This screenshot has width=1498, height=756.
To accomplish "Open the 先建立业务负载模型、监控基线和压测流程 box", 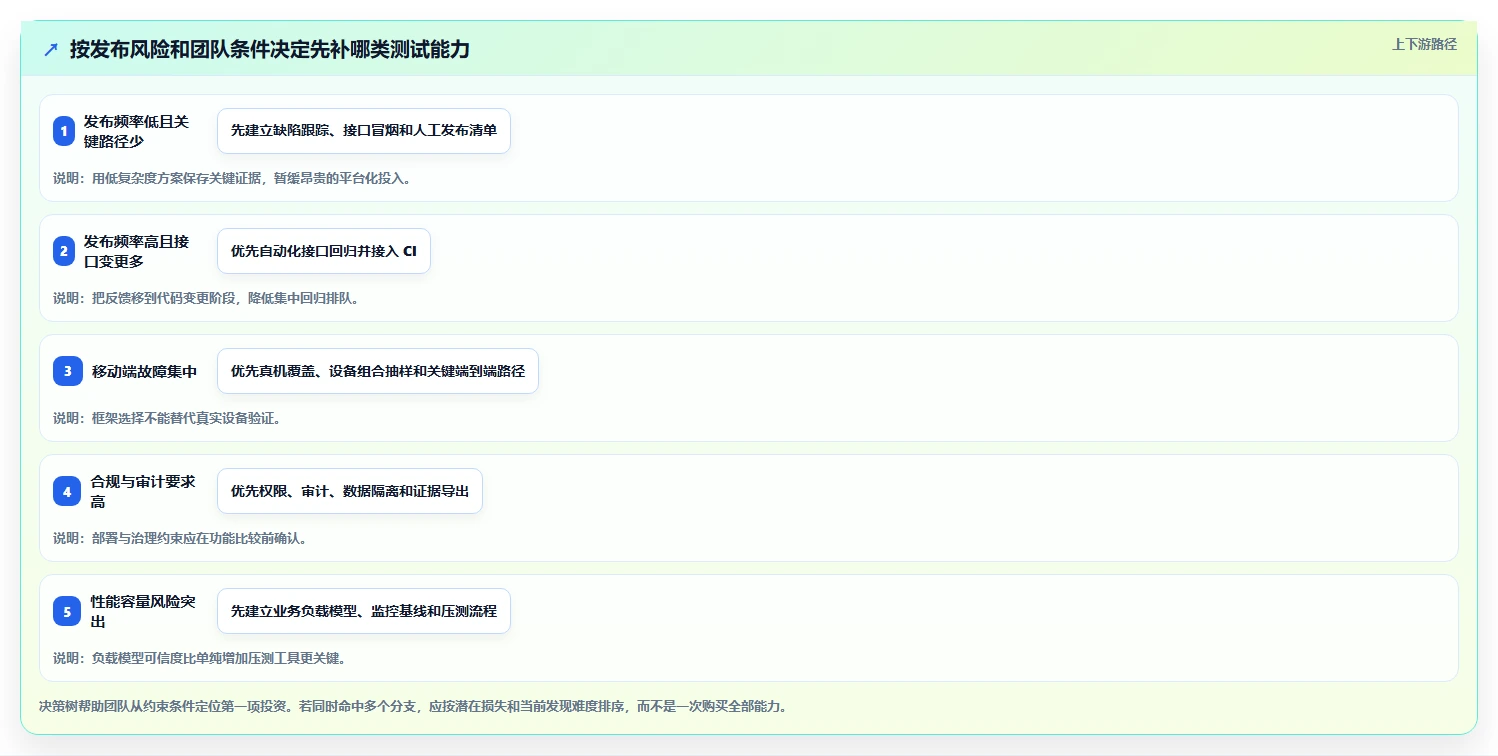I will 364,611.
